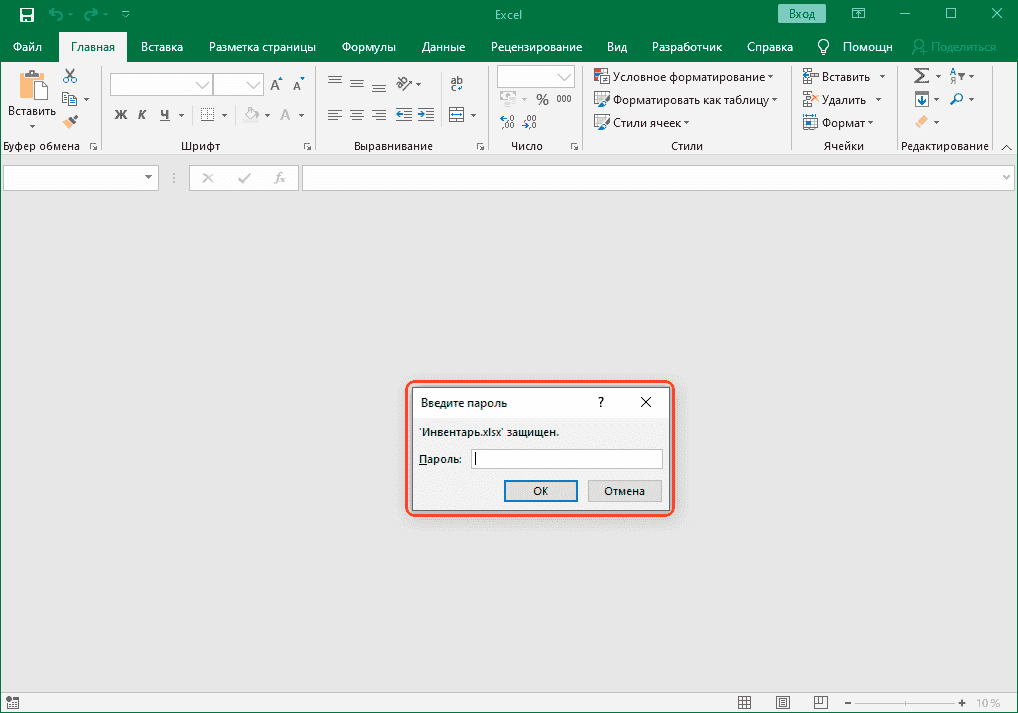
Task: Toggle Bold (Ж) formatting
Action: [121, 115]
